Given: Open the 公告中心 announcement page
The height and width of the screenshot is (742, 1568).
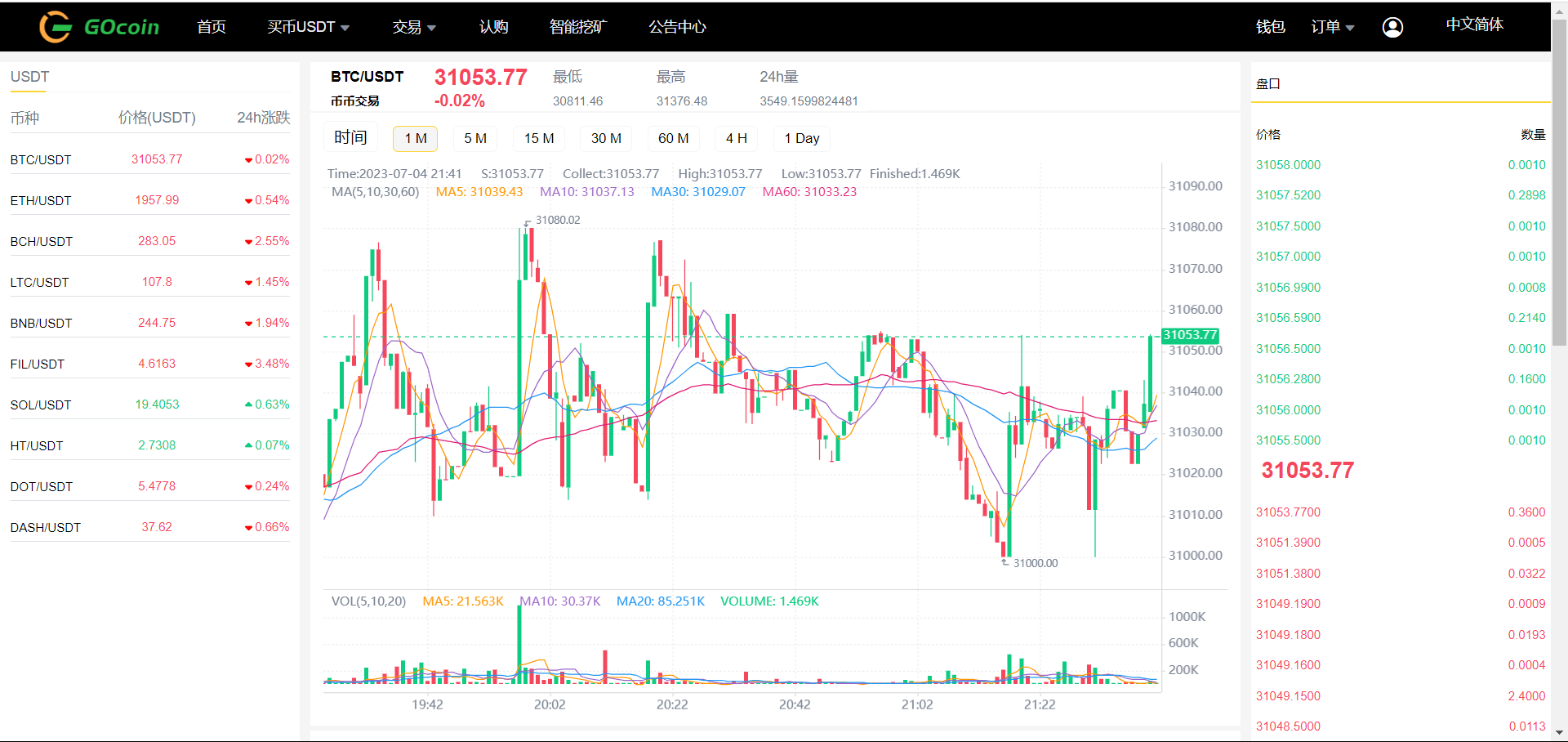Looking at the screenshot, I should pyautogui.click(x=677, y=27).
